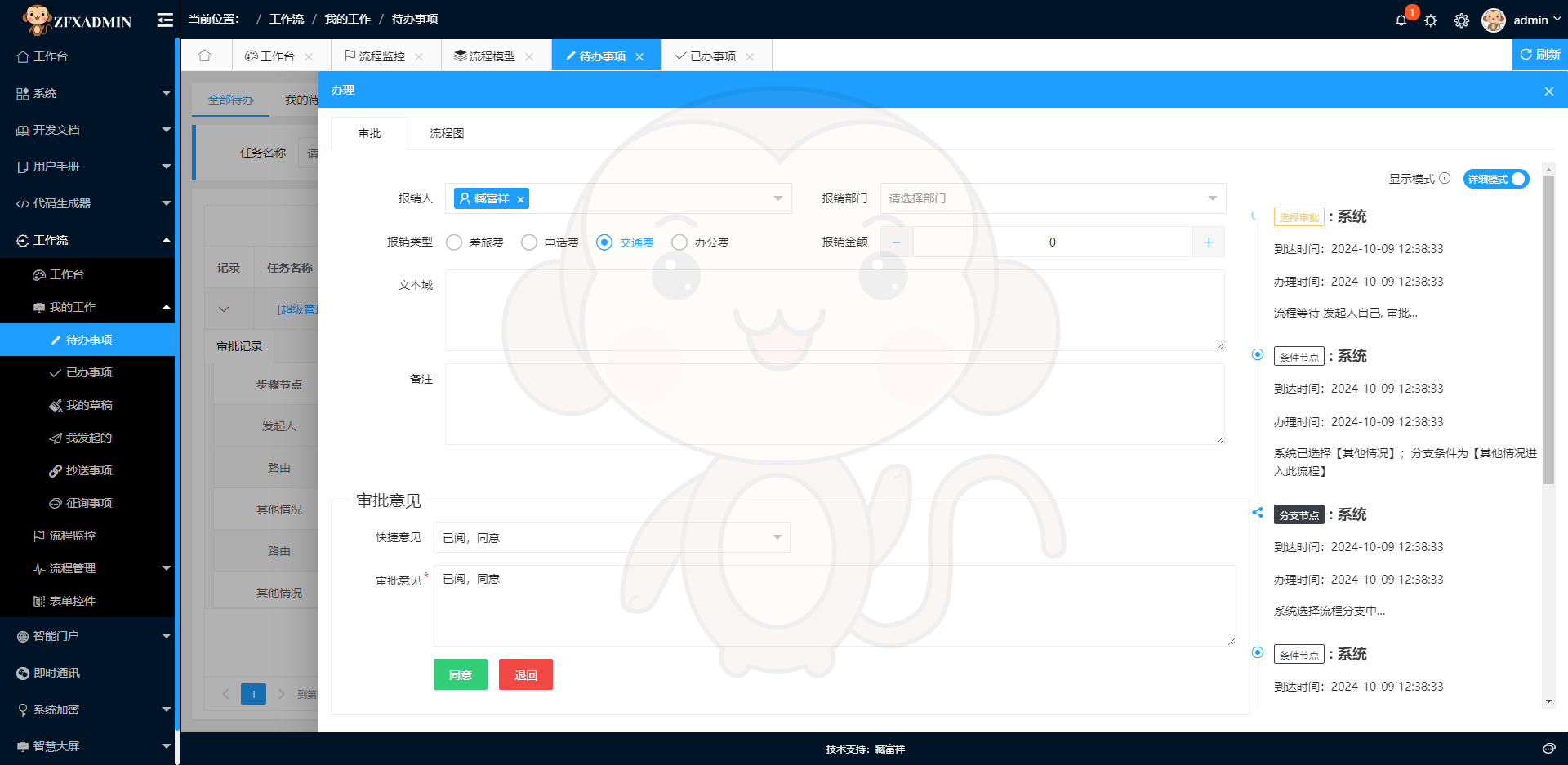Image resolution: width=1568 pixels, height=765 pixels.
Task: Open the settings gear in the header
Action: [x=1462, y=20]
